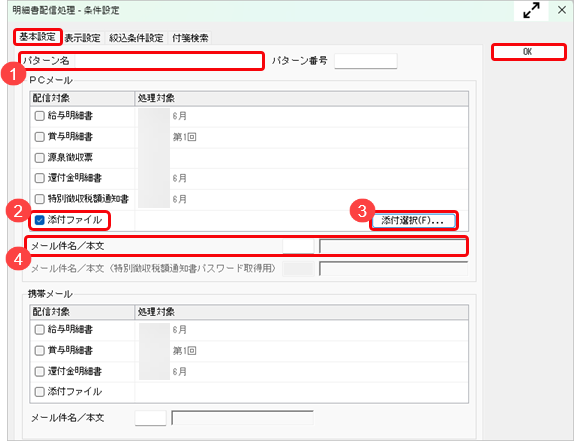This screenshot has height=441, width=574.
Task: Click the パターン番号 input field
Action: (366, 61)
